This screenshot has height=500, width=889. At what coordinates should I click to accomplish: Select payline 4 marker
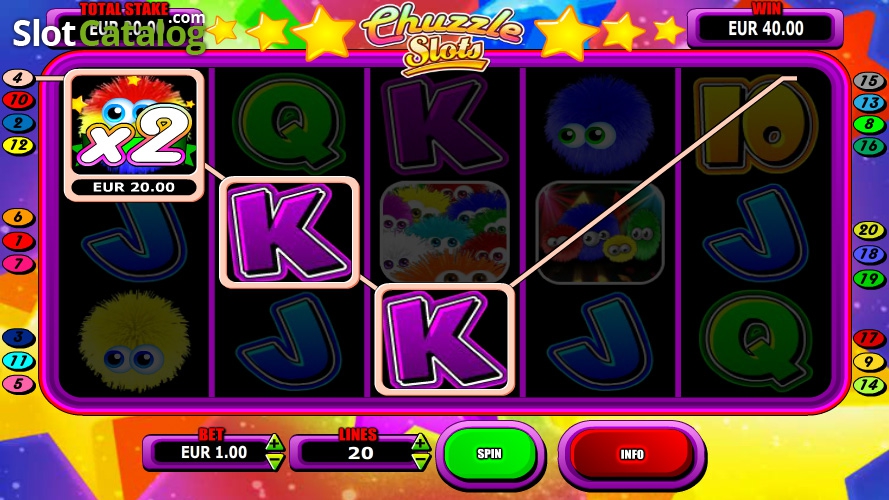[x=18, y=78]
